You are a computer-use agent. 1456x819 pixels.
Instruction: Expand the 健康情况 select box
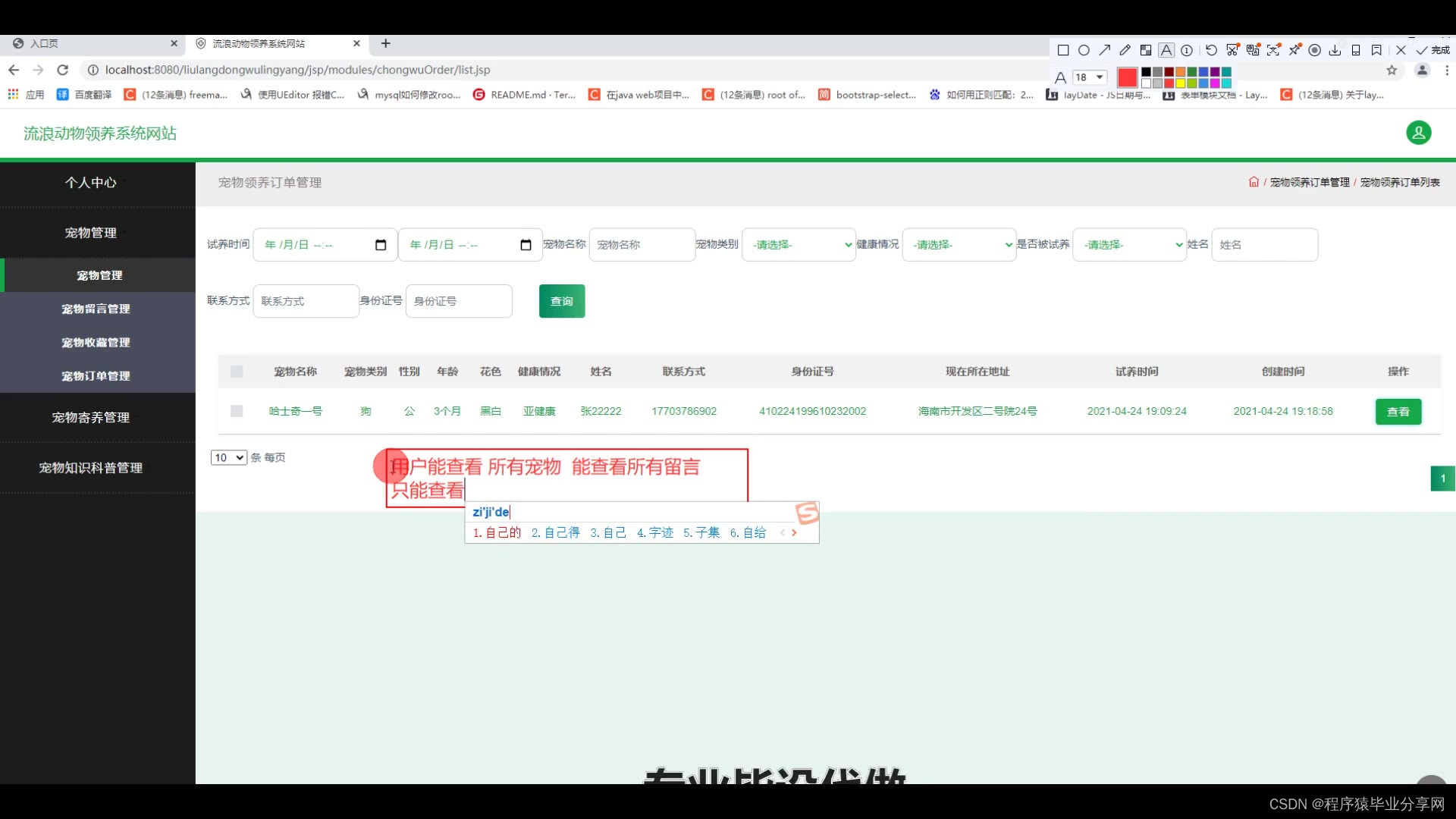(959, 245)
